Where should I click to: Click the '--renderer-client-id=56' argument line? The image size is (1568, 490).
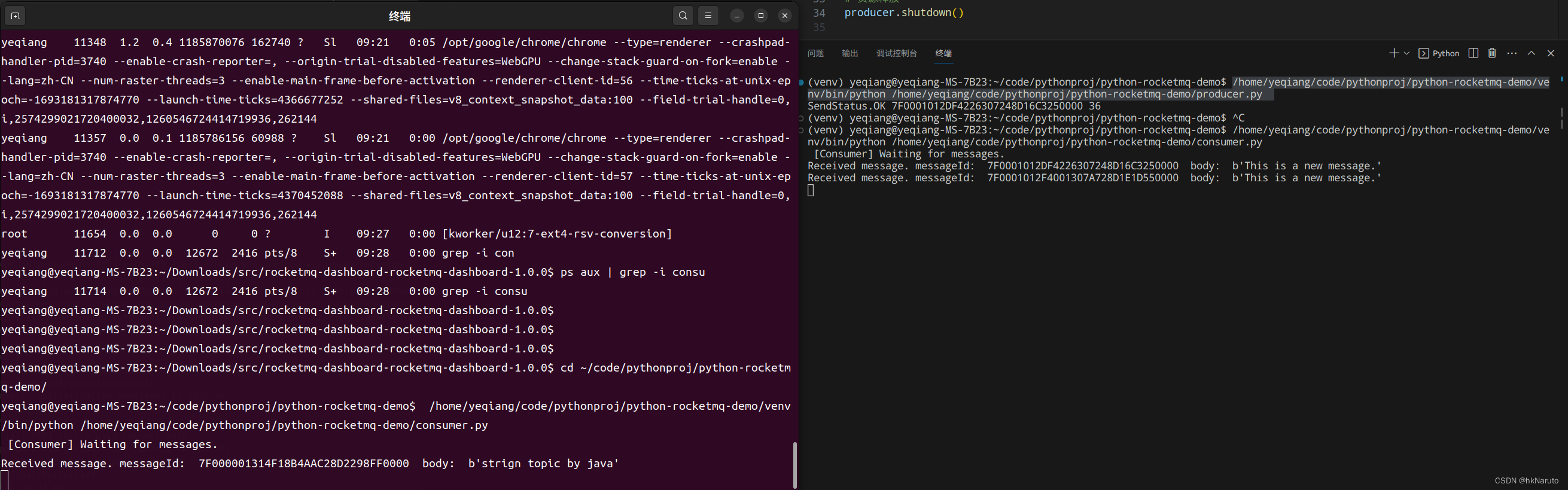(395, 80)
